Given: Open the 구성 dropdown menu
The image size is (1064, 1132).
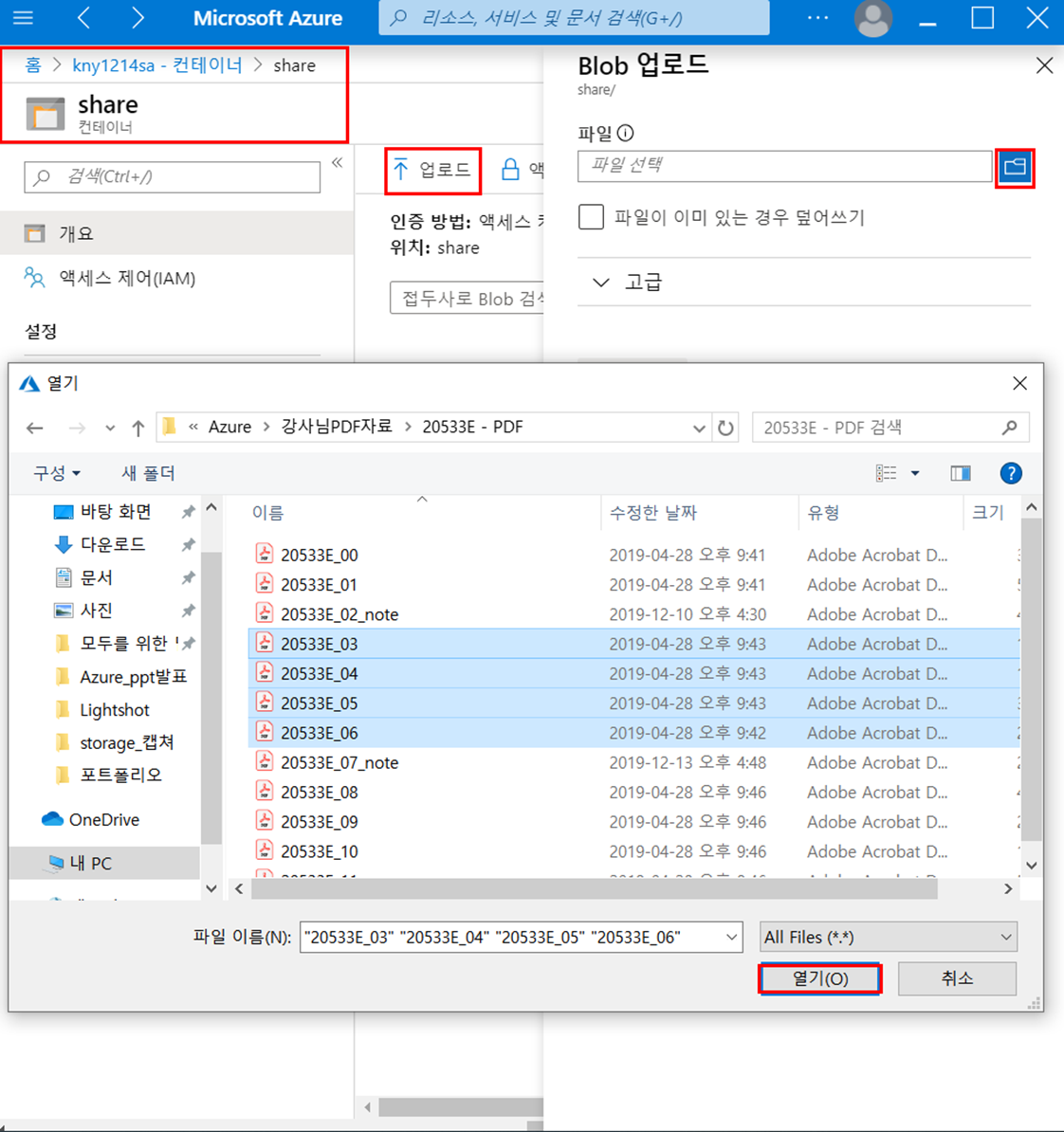Looking at the screenshot, I should [56, 473].
